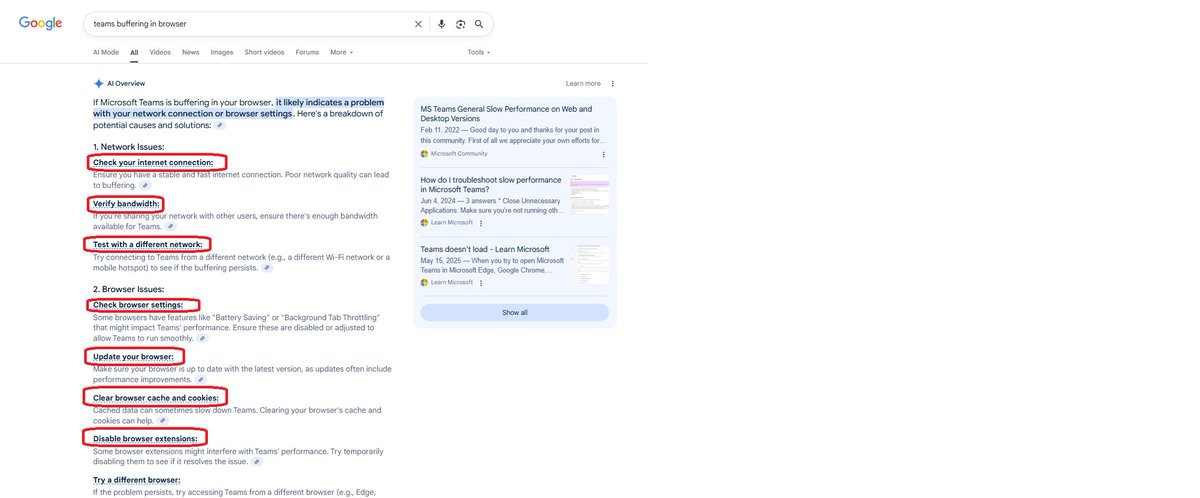This screenshot has height=498, width=1200.
Task: Submit search with the magnifying glass icon
Action: coord(479,24)
